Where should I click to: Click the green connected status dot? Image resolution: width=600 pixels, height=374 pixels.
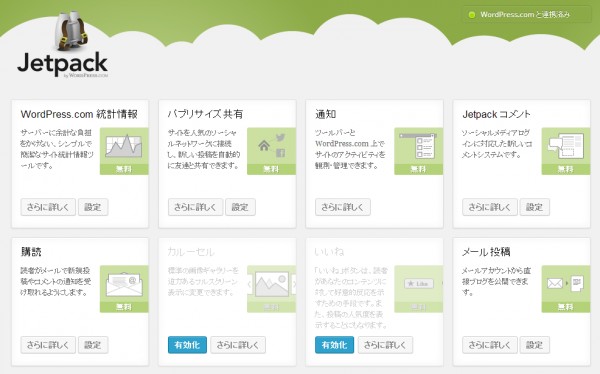(472, 15)
